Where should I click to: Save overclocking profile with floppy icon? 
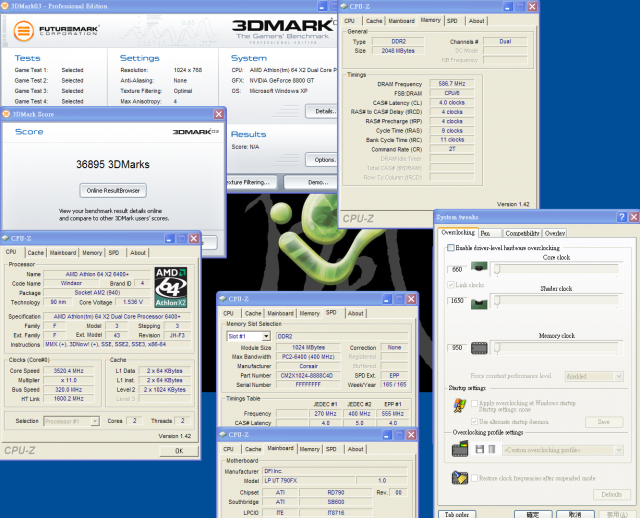click(x=480, y=449)
